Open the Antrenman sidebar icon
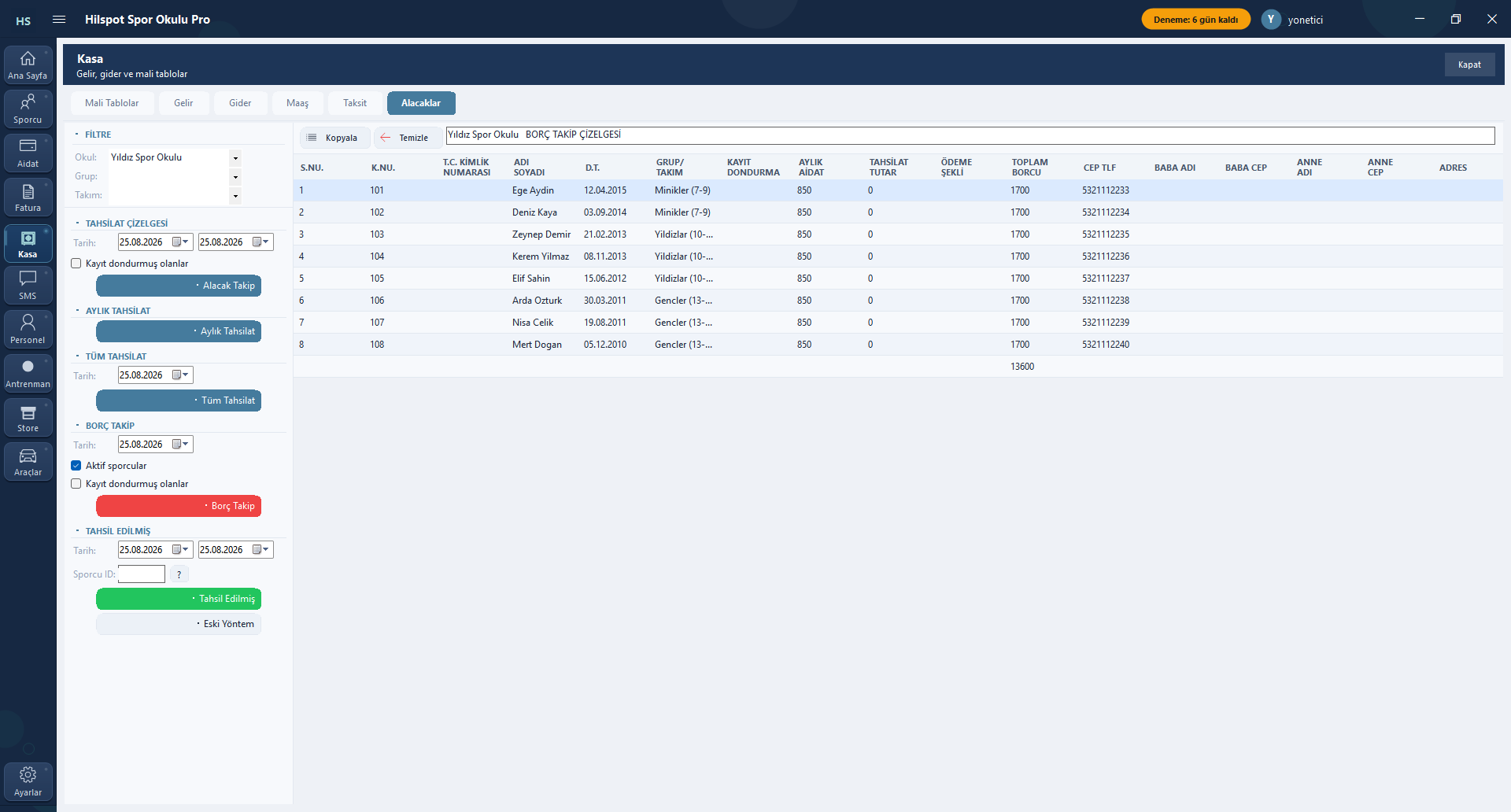The width and height of the screenshot is (1511, 812). pos(28,374)
